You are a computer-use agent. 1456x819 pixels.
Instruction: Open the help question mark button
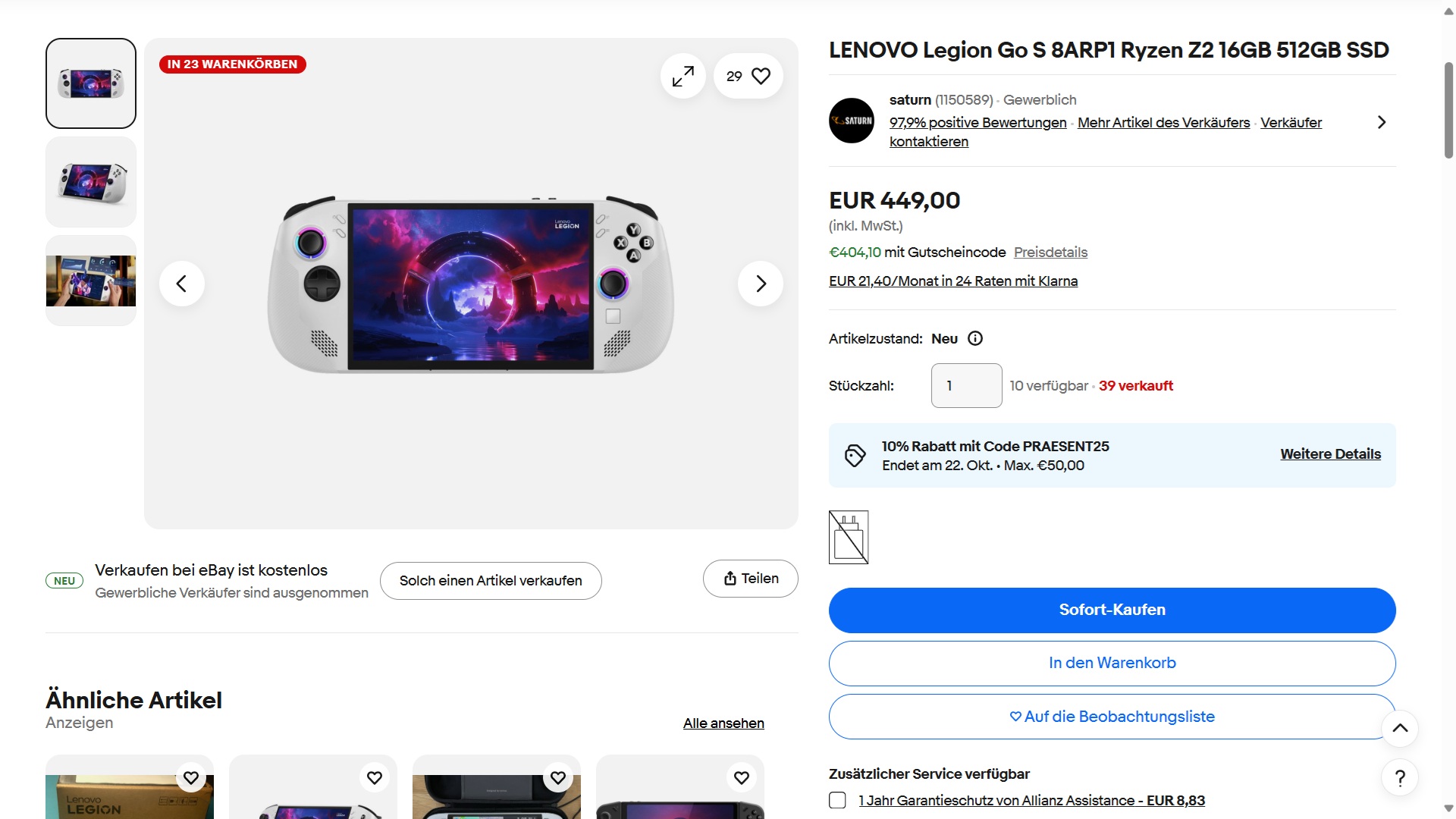coord(1400,778)
